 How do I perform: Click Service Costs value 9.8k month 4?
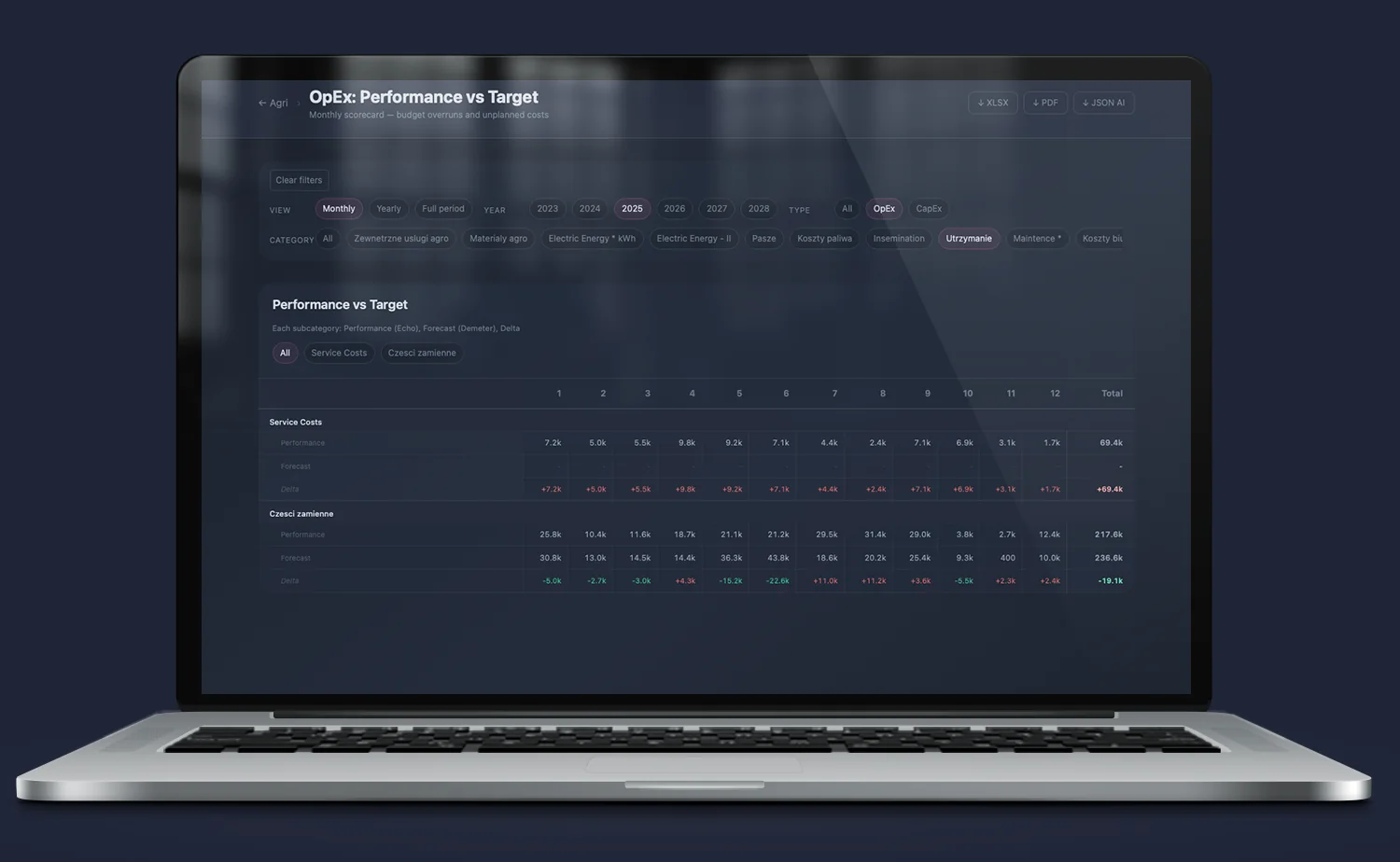[687, 443]
